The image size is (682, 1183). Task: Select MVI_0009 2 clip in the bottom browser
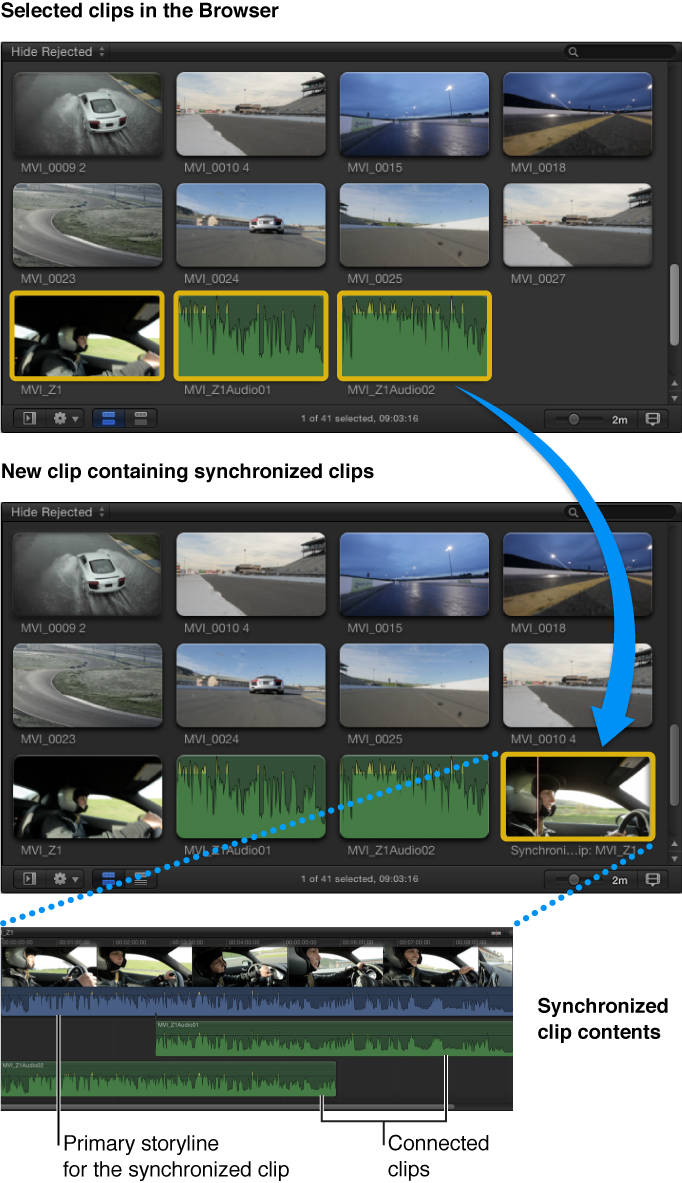[88, 574]
